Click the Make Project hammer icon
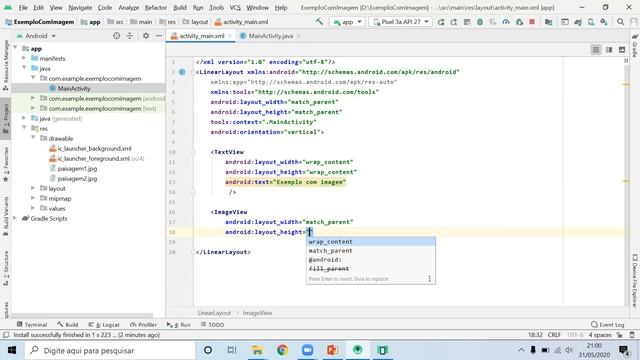Viewport: 640px width, 360px height. coord(319,22)
